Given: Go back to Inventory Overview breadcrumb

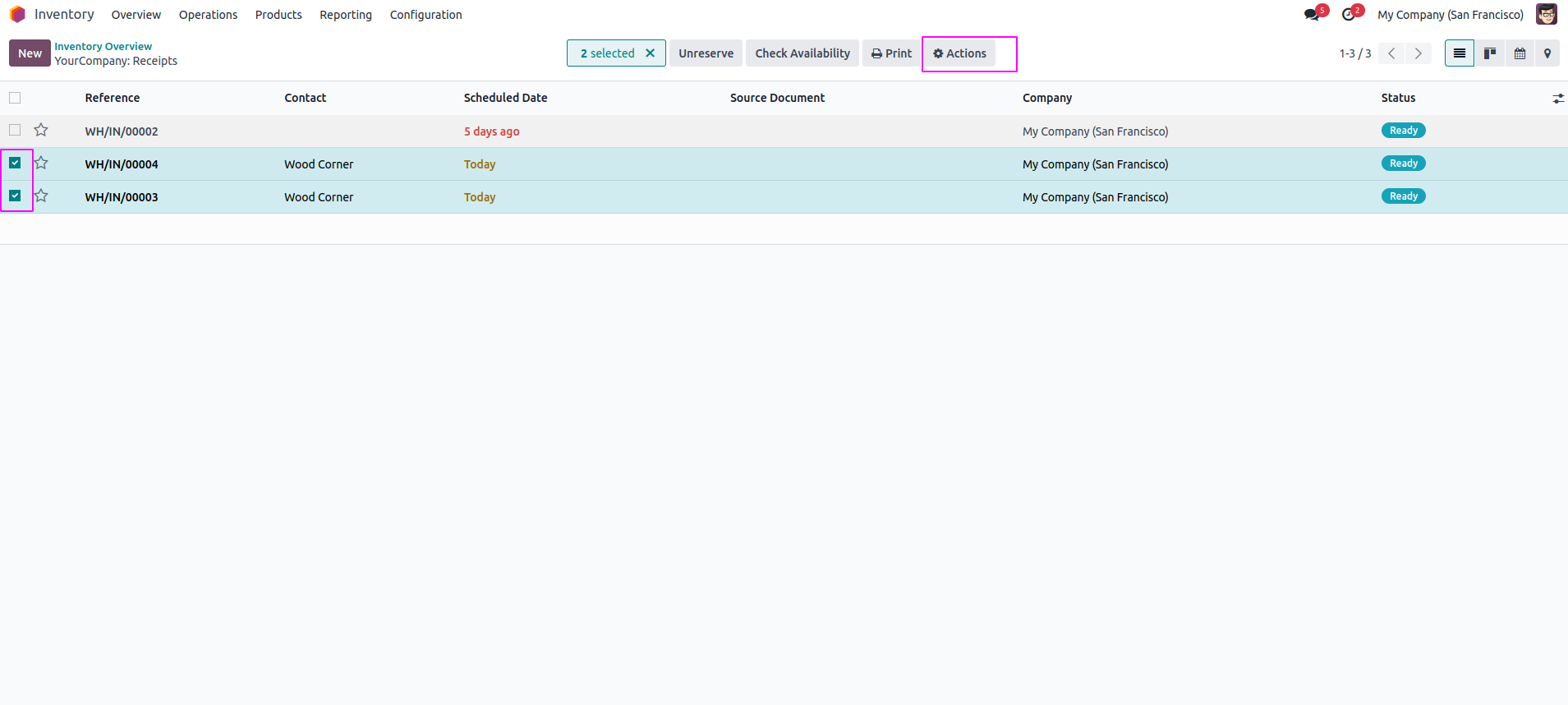Looking at the screenshot, I should 103,47.
